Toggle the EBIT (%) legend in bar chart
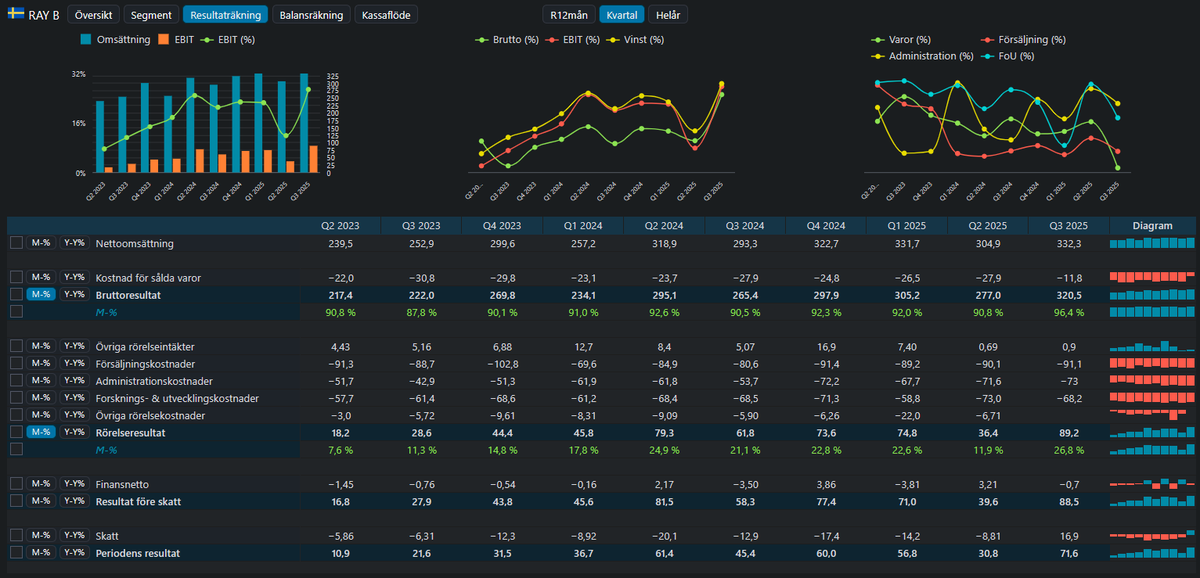 (x=228, y=40)
